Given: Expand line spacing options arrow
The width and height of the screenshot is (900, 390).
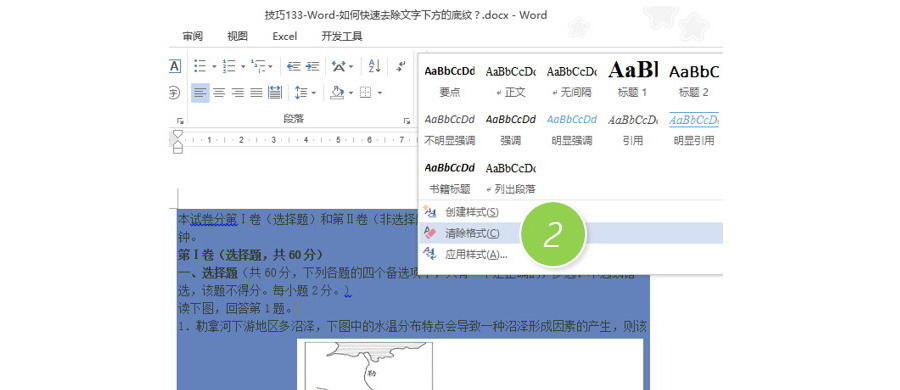Looking at the screenshot, I should [x=313, y=93].
